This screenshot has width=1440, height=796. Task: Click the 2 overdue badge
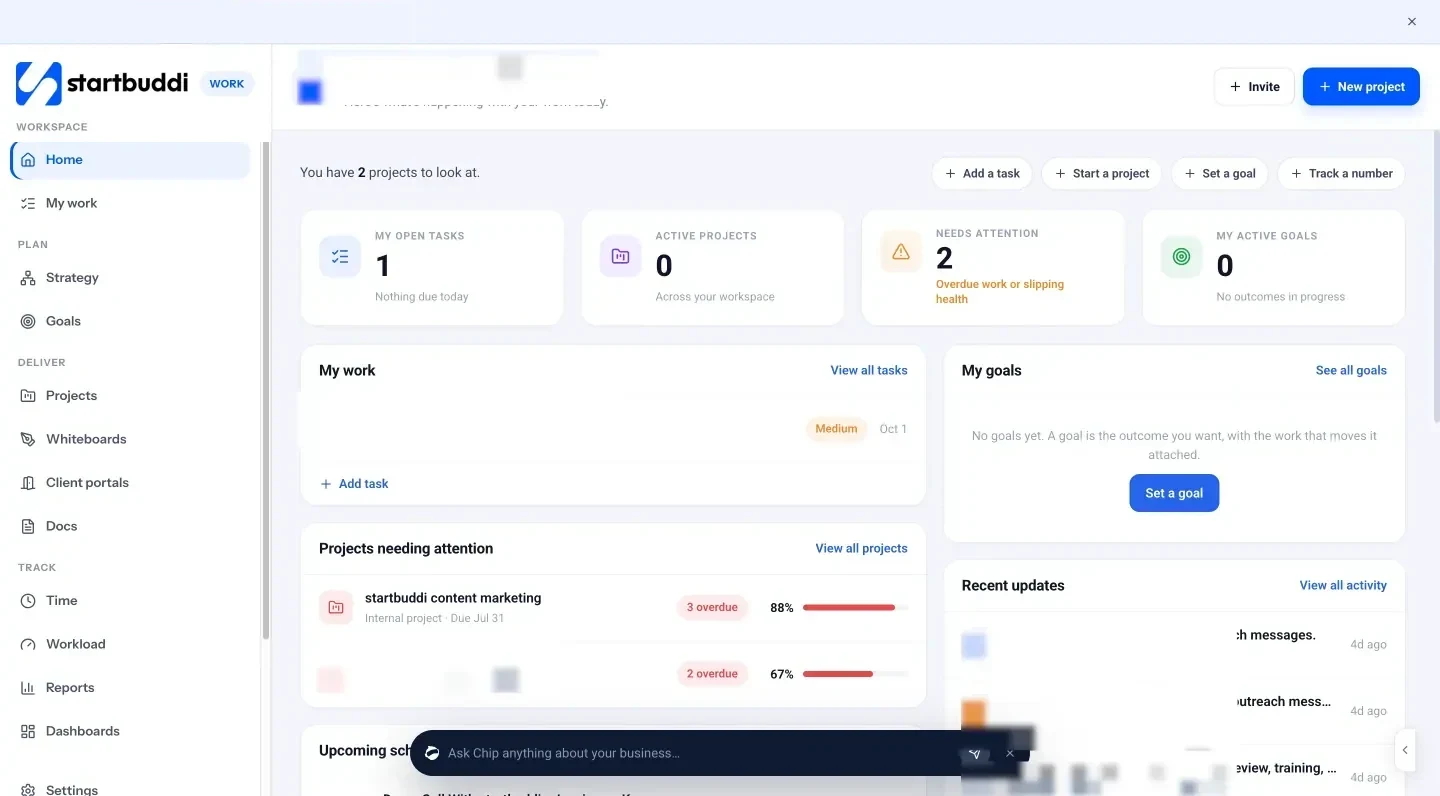click(x=713, y=674)
